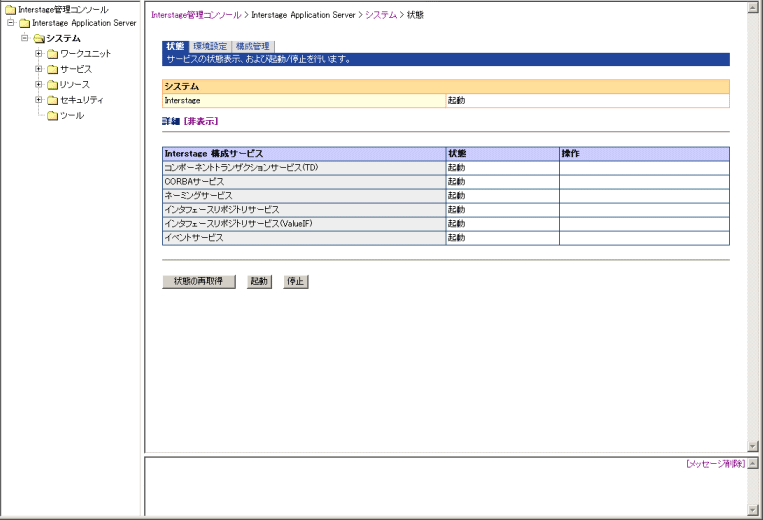Click the Interstage管理コンソール root folder icon
This screenshot has height=520, width=763.
(x=9, y=10)
